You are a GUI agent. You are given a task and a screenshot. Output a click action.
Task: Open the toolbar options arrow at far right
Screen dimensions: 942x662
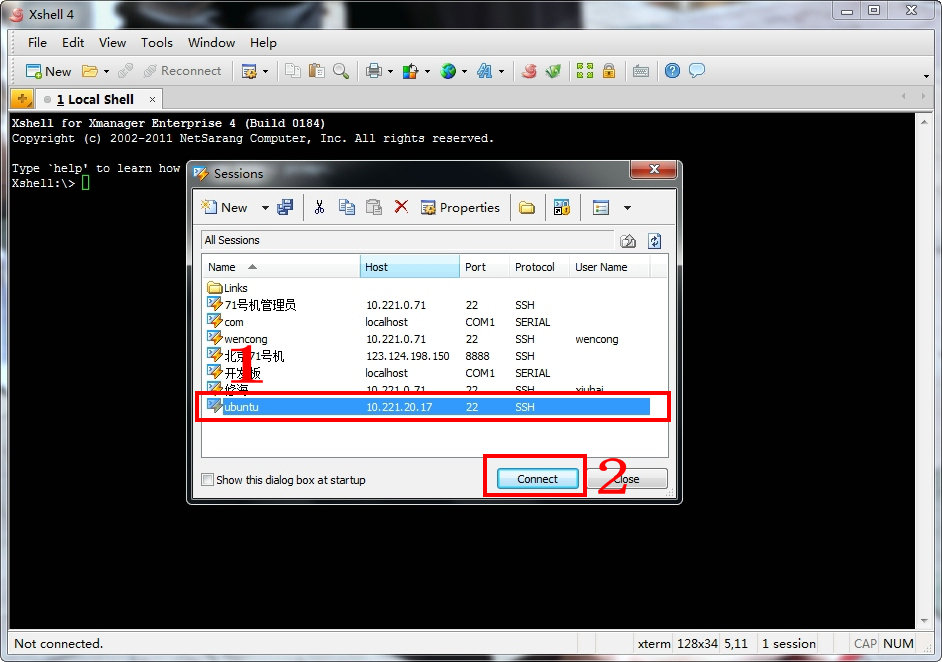pos(926,76)
